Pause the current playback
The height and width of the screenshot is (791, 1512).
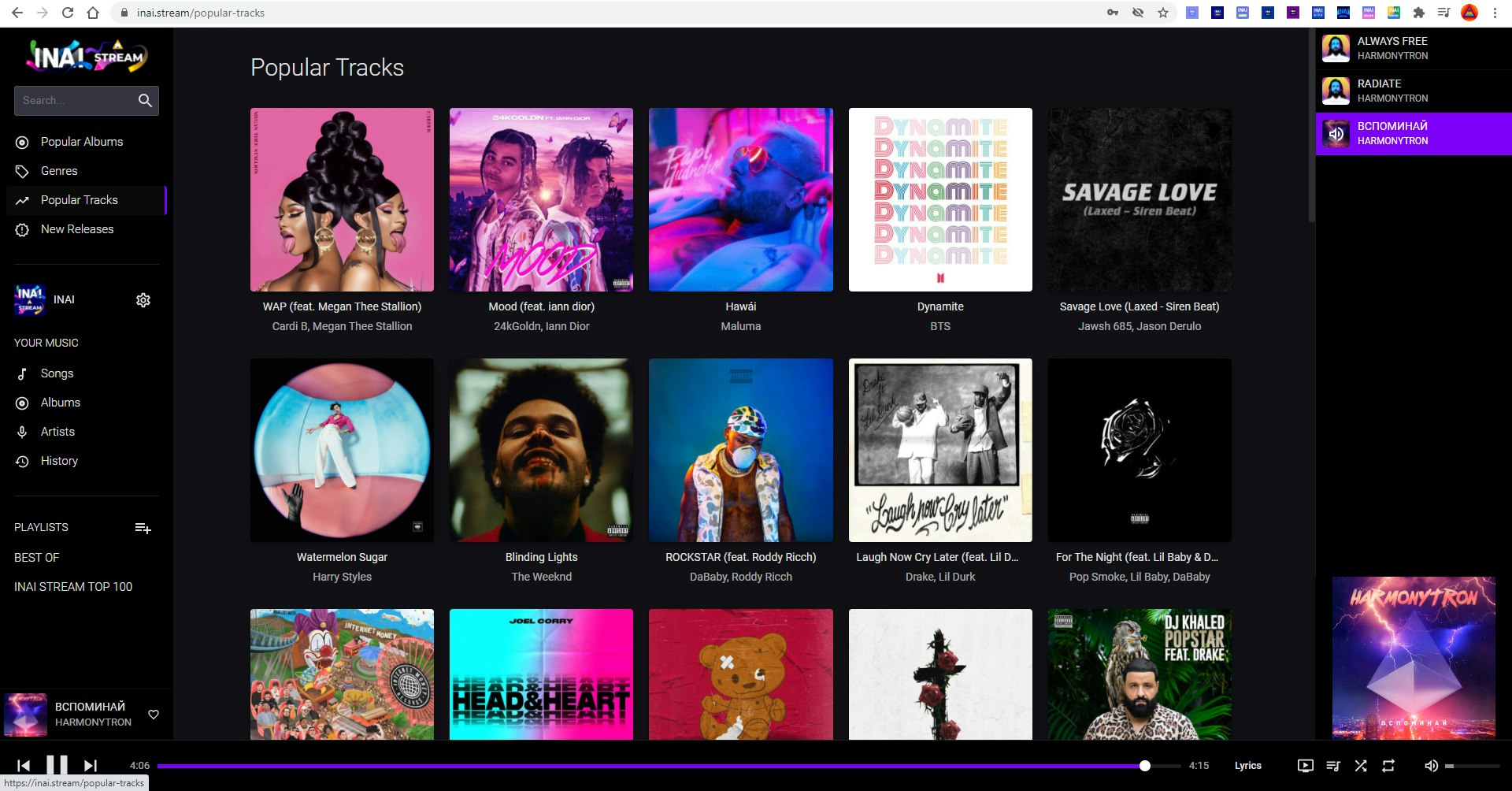point(57,765)
